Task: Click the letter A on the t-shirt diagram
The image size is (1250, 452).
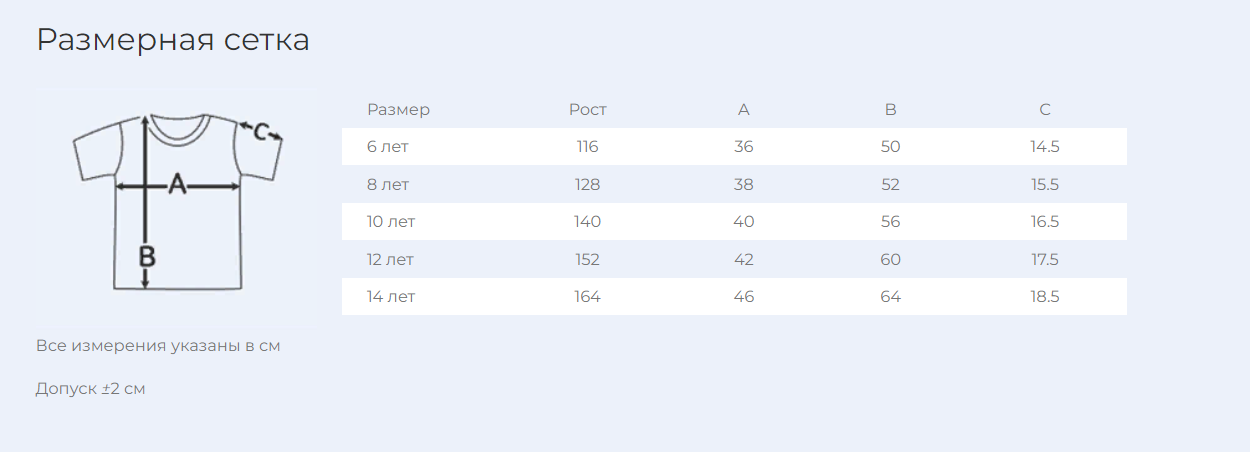Action: pyautogui.click(x=177, y=185)
